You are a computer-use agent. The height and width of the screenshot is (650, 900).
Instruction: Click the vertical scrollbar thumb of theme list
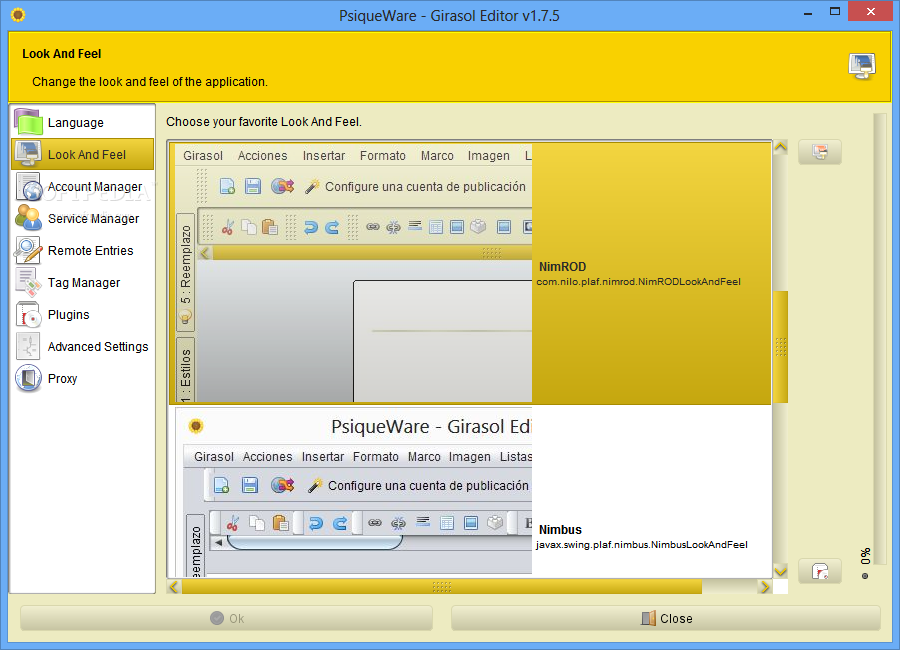click(x=781, y=347)
